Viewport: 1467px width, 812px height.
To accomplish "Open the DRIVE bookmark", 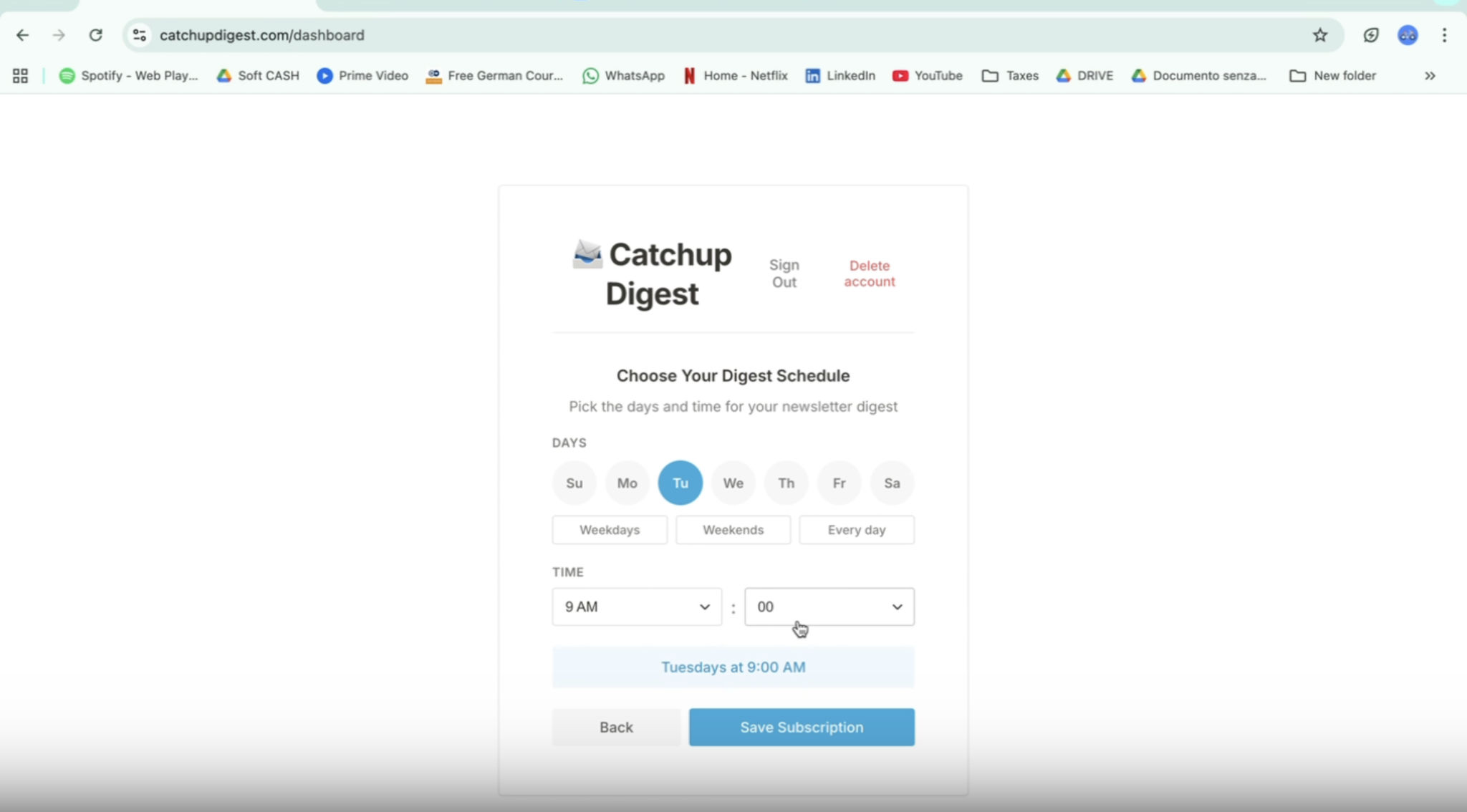I will coord(1084,76).
